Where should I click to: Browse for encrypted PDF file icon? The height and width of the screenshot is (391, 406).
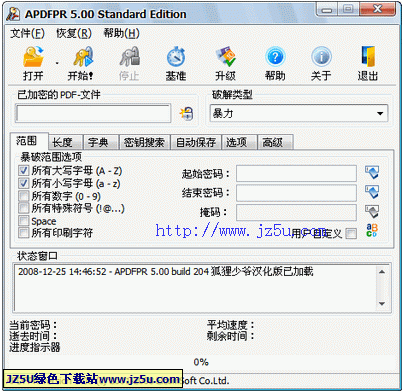(186, 114)
